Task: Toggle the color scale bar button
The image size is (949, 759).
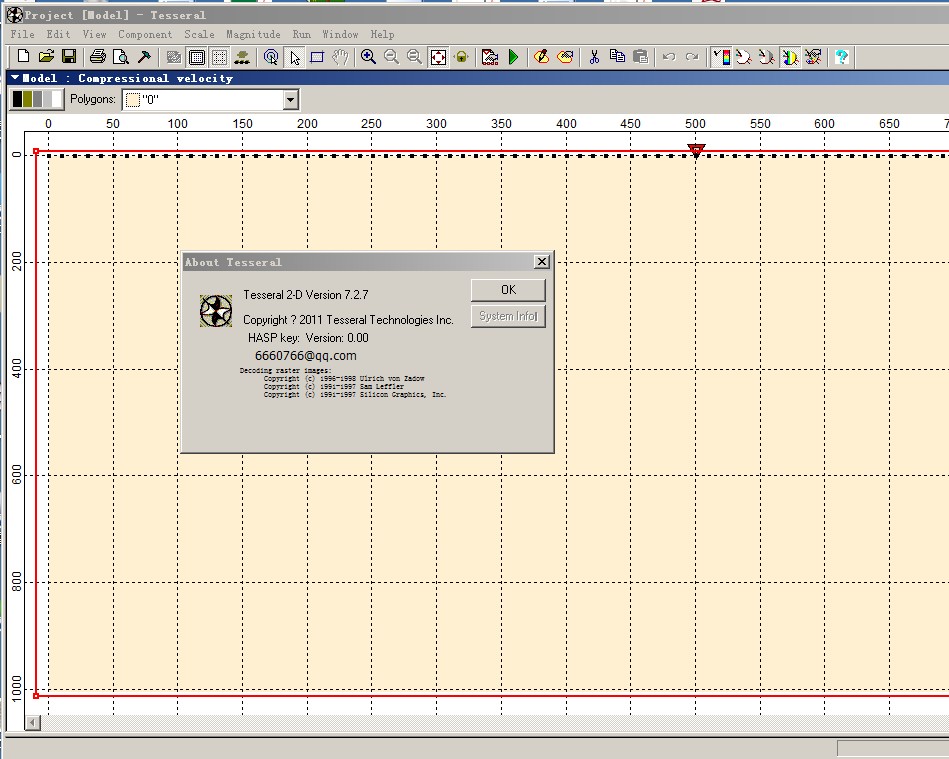Action: (721, 57)
